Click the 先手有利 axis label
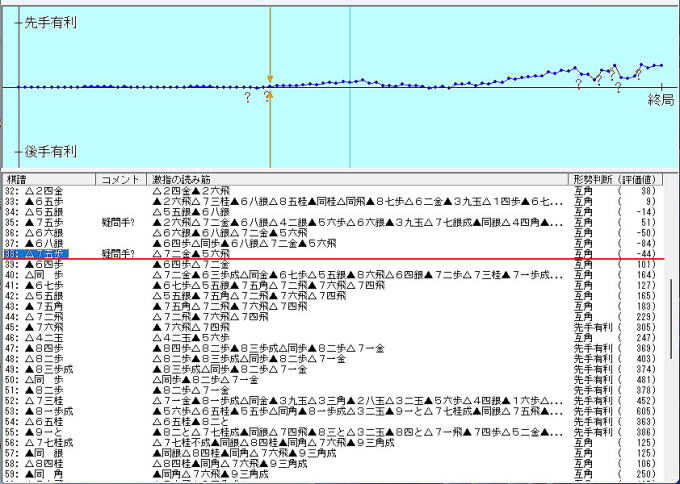 (50, 23)
